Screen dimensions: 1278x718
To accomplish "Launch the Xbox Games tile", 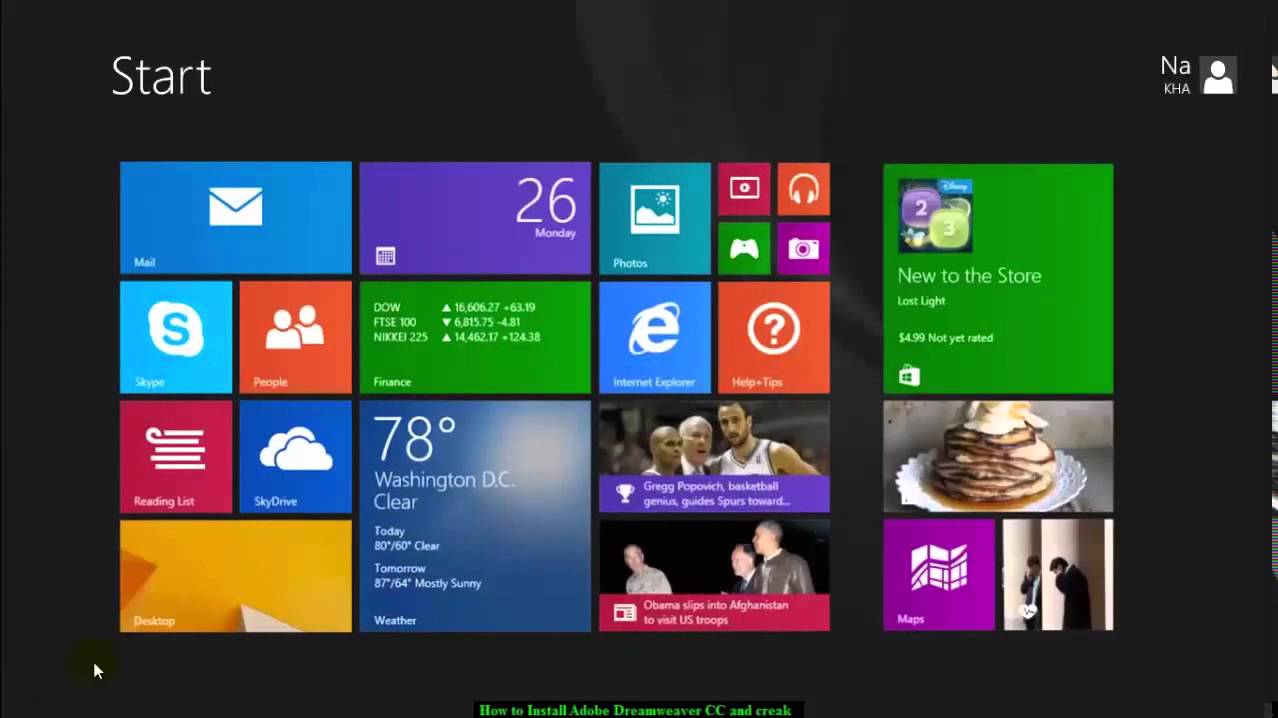I will click(744, 248).
